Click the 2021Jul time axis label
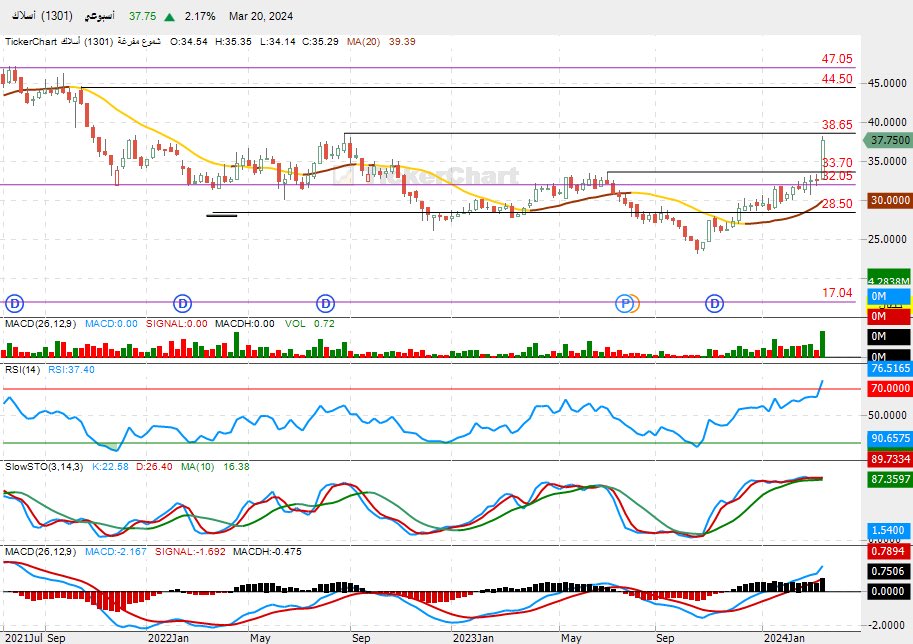The width and height of the screenshot is (913, 644). (x=23, y=638)
